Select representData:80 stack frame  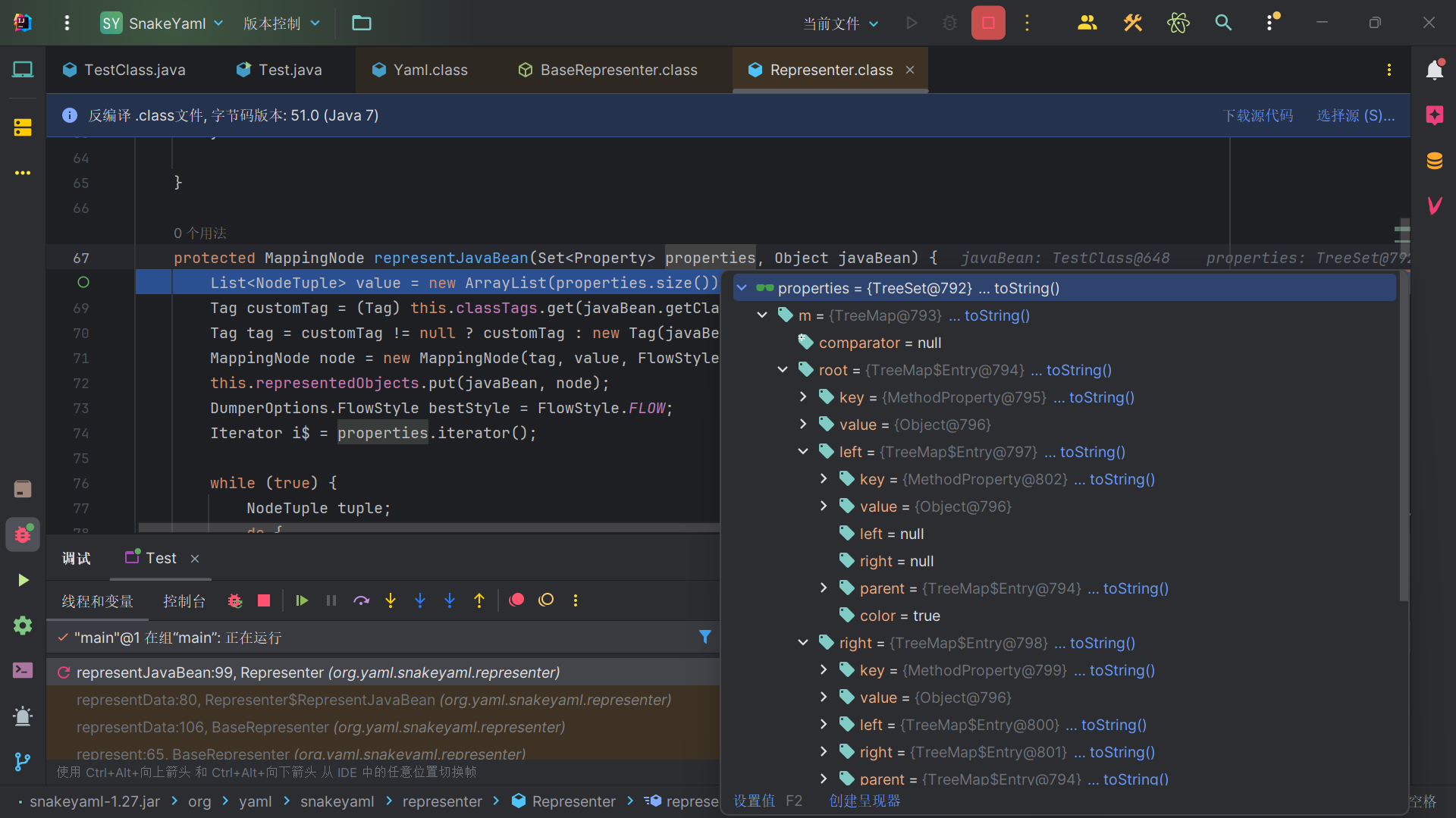[x=383, y=700]
